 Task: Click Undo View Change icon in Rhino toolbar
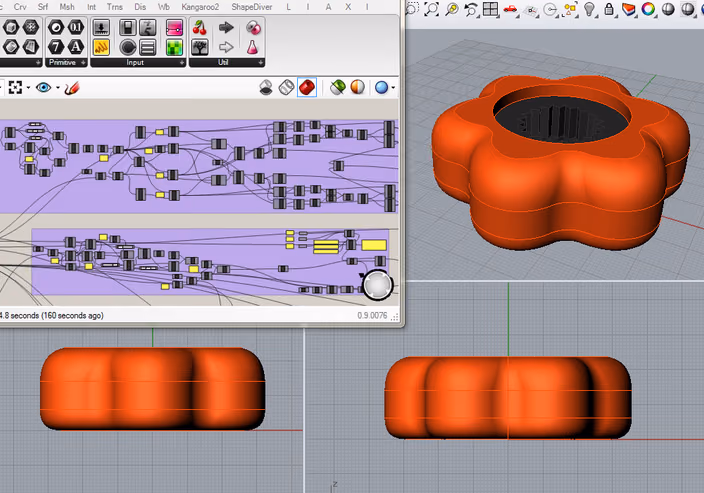click(x=471, y=9)
